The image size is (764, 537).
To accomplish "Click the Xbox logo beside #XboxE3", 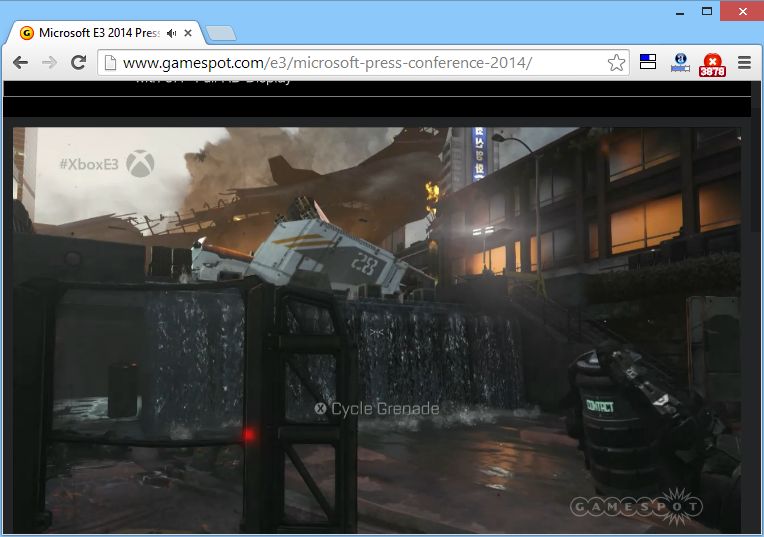I will (x=140, y=164).
